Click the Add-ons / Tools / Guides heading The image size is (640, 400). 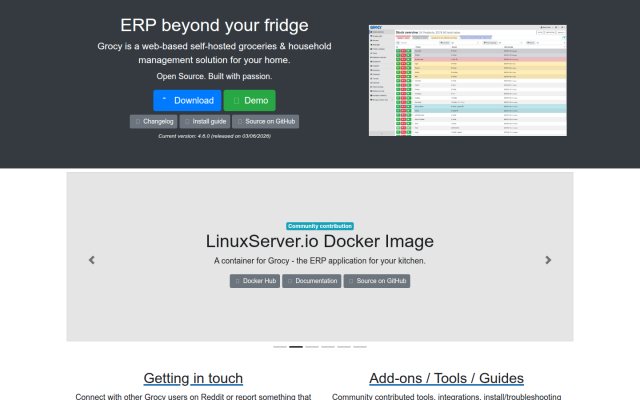pyautogui.click(x=447, y=378)
